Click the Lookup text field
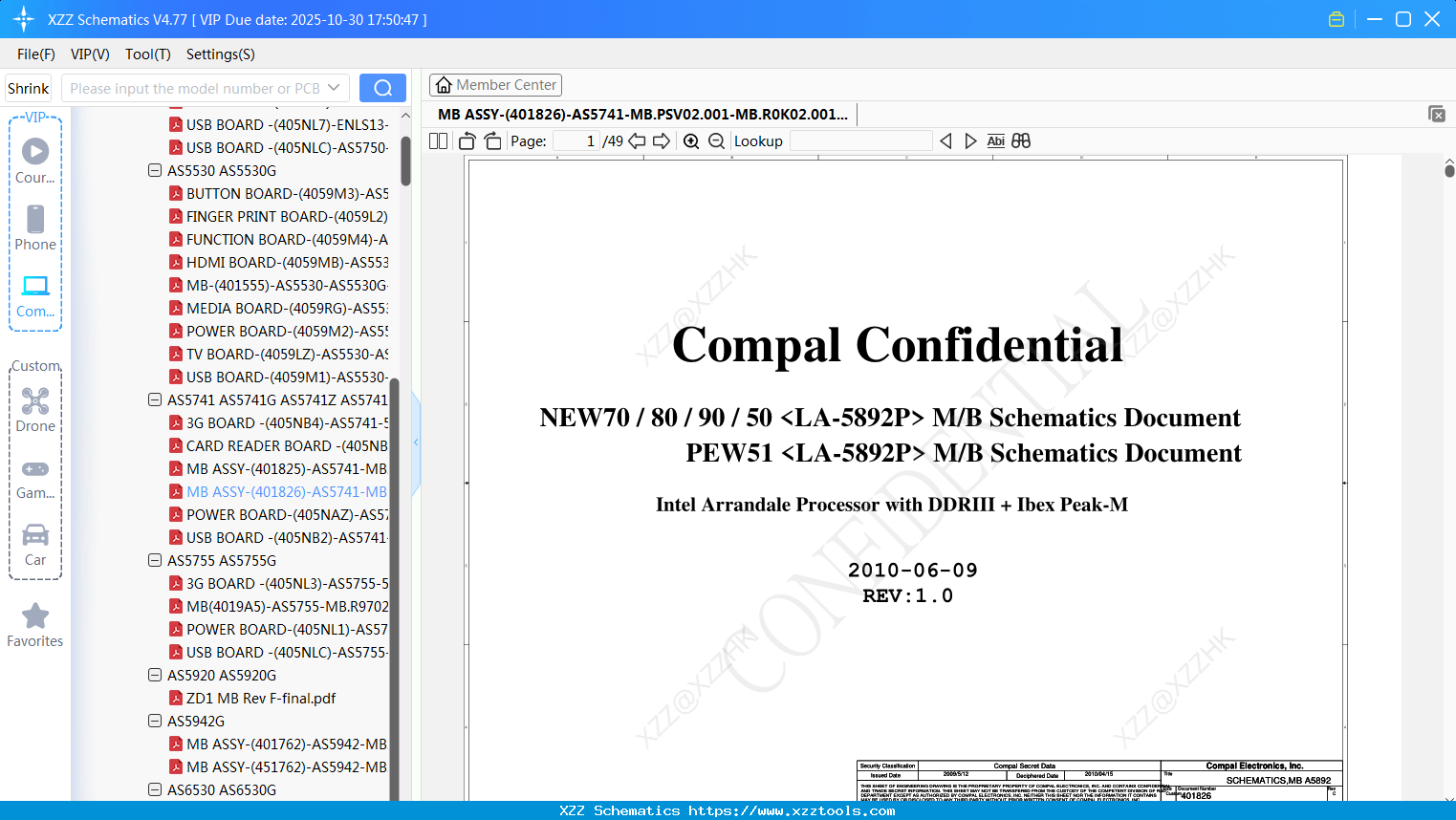The width and height of the screenshot is (1456, 820). (x=860, y=141)
